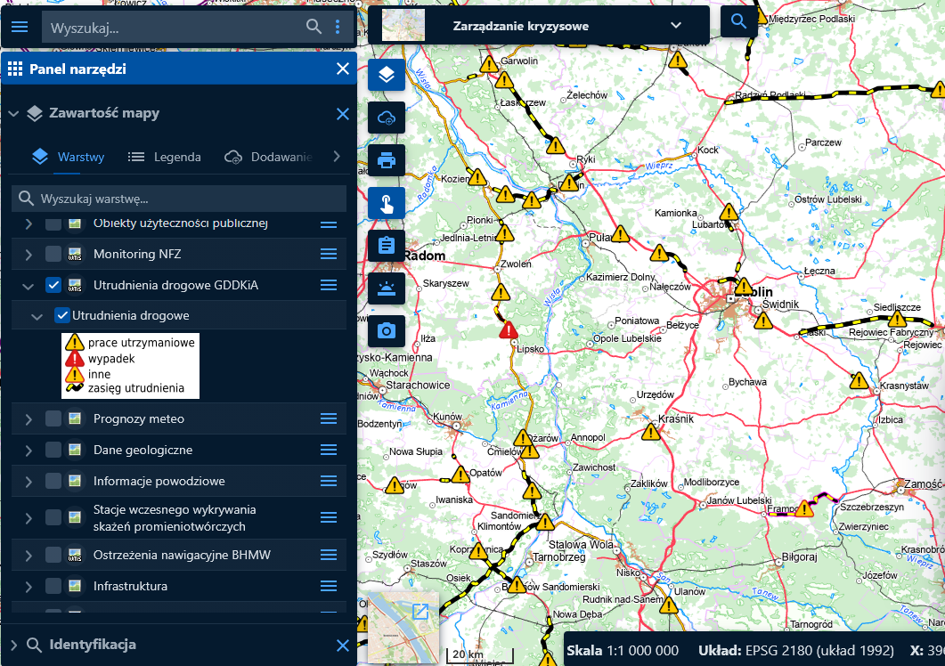Open layer menu for Prognozy meteo
The width and height of the screenshot is (945, 666).
pos(328,419)
